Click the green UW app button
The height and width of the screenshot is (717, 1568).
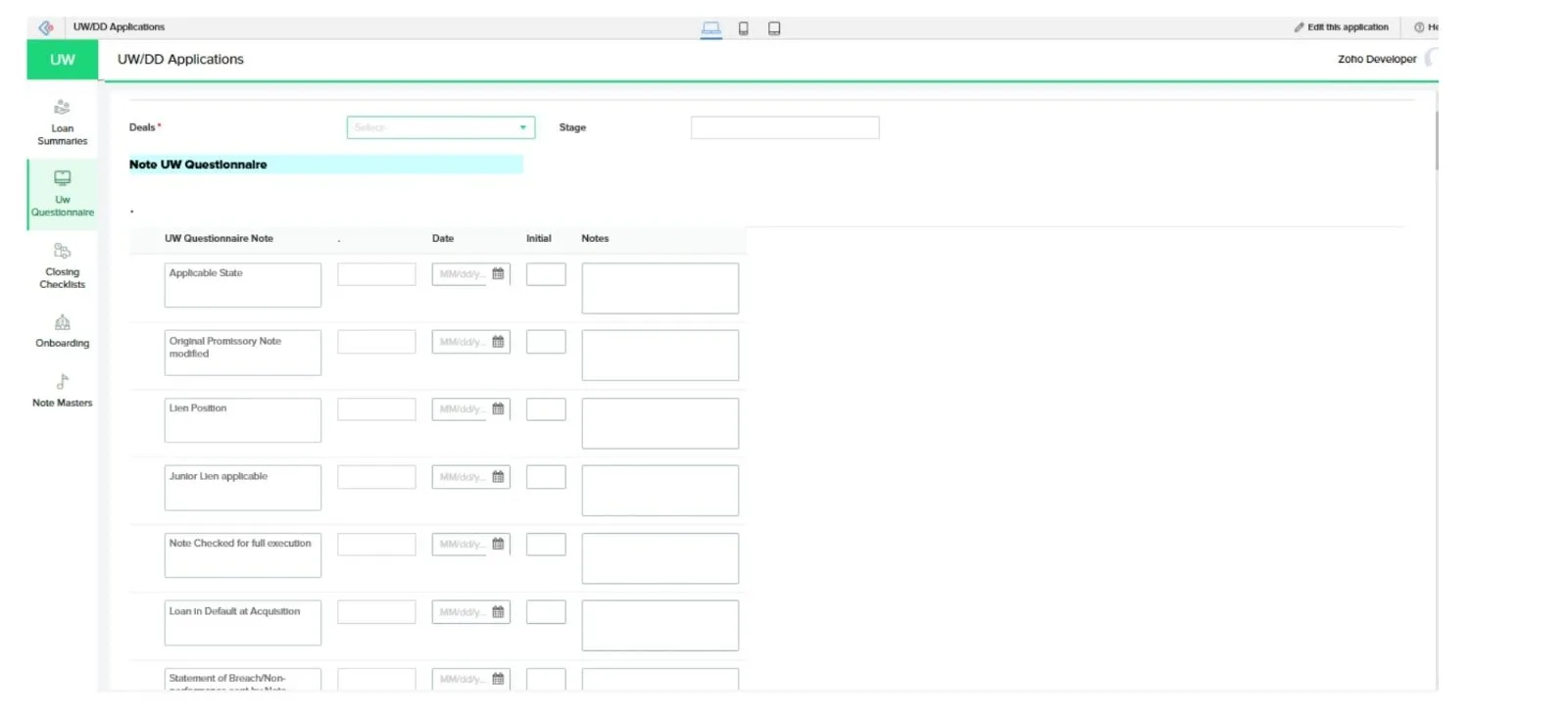coord(62,60)
